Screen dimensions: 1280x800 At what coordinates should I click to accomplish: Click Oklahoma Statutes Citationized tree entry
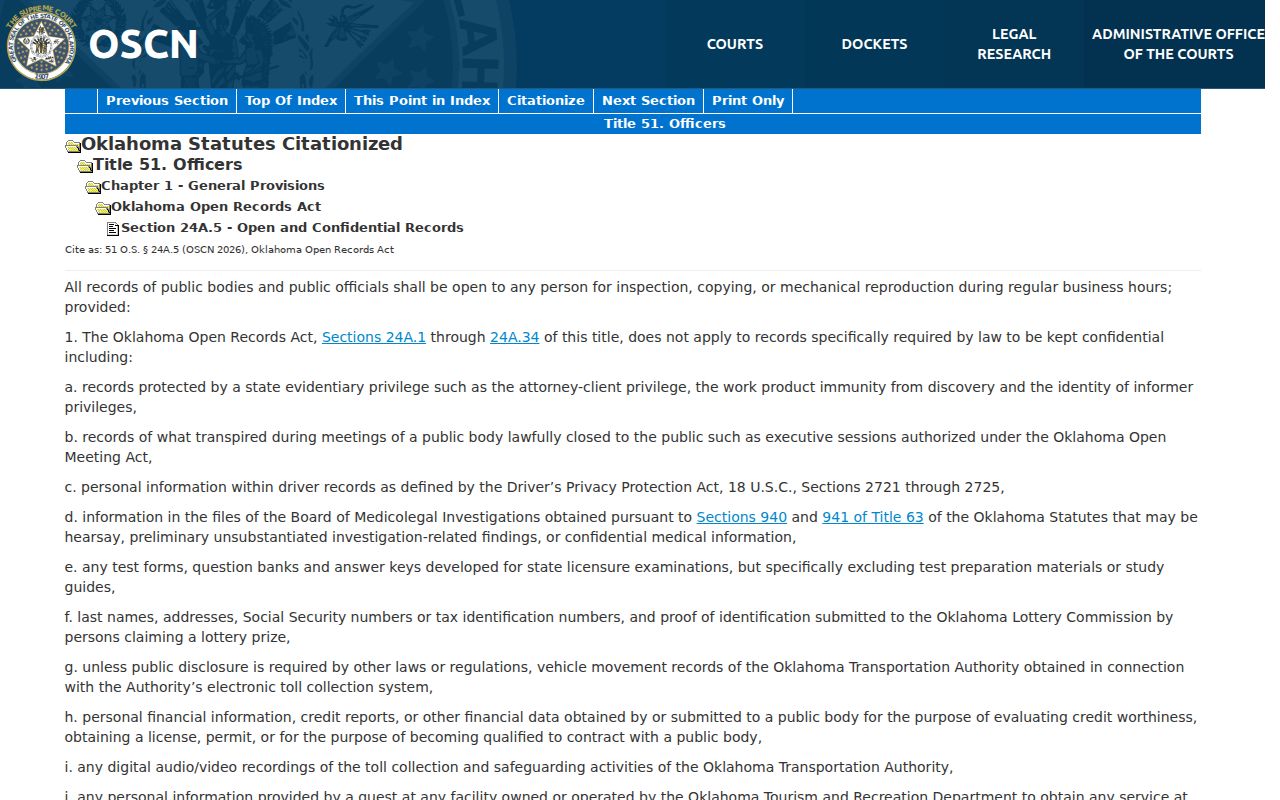(x=242, y=144)
